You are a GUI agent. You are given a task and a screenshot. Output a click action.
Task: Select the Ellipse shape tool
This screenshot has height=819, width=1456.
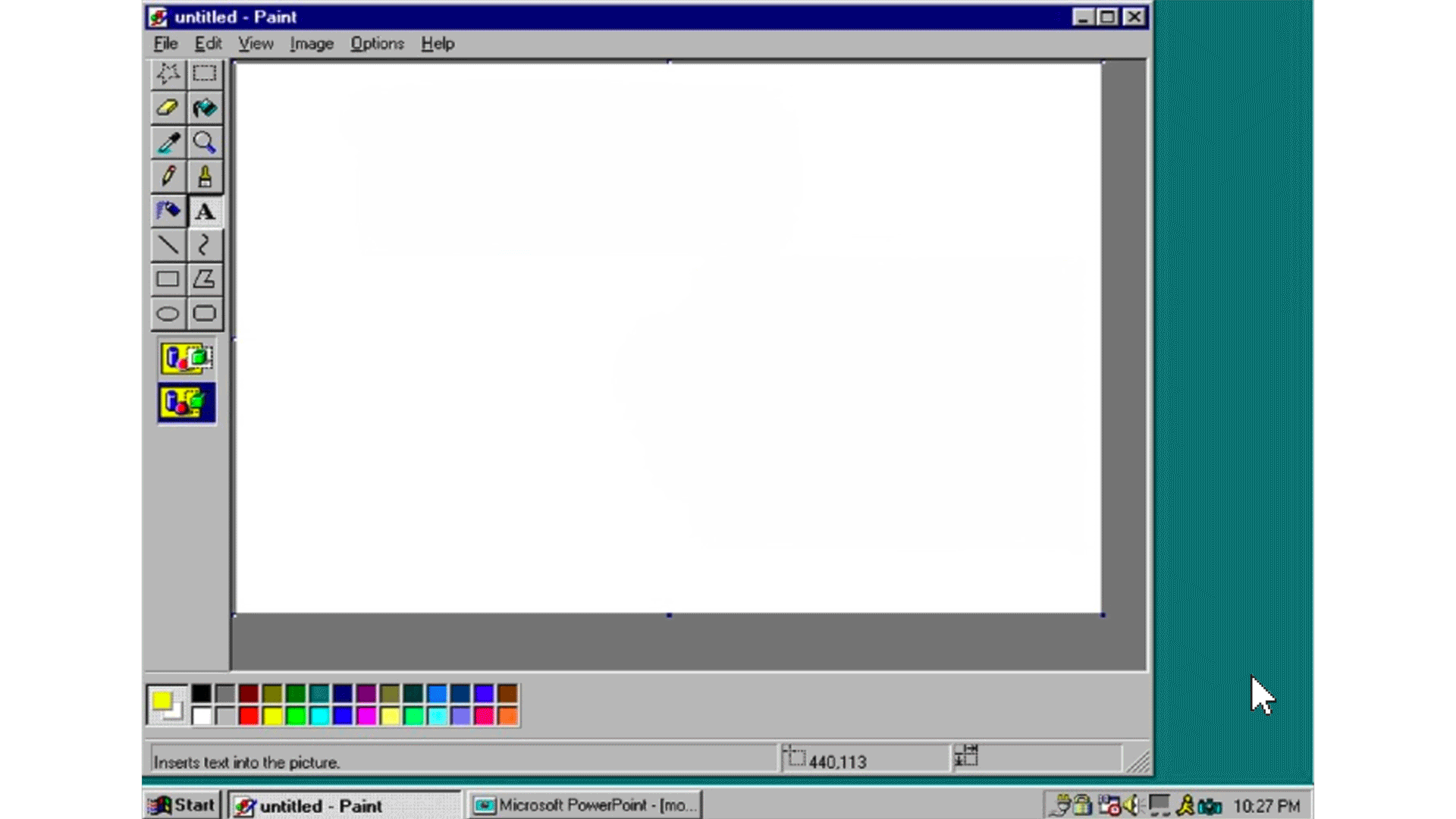pyautogui.click(x=168, y=313)
